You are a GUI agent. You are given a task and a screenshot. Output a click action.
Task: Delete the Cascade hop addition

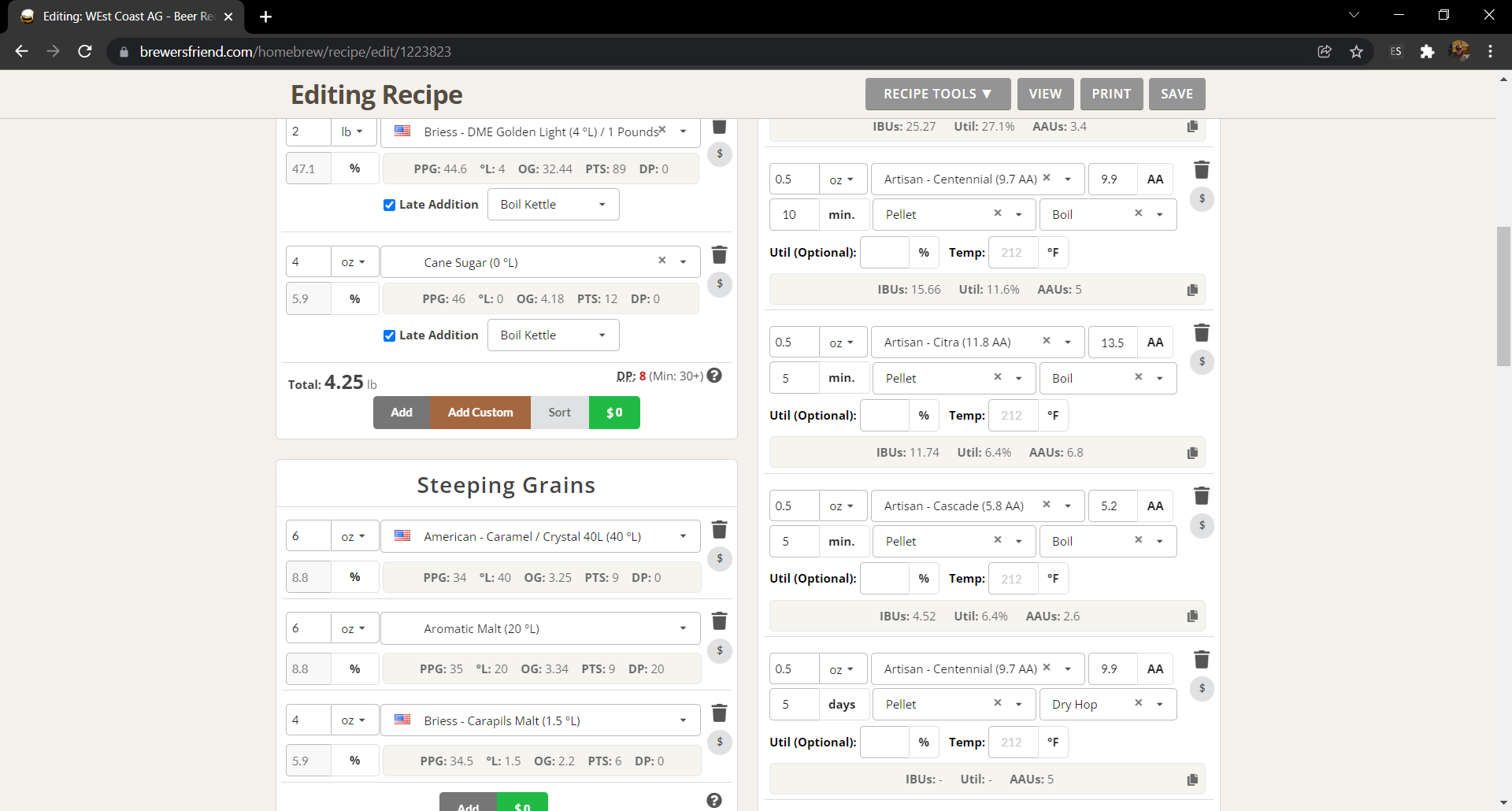click(1202, 496)
